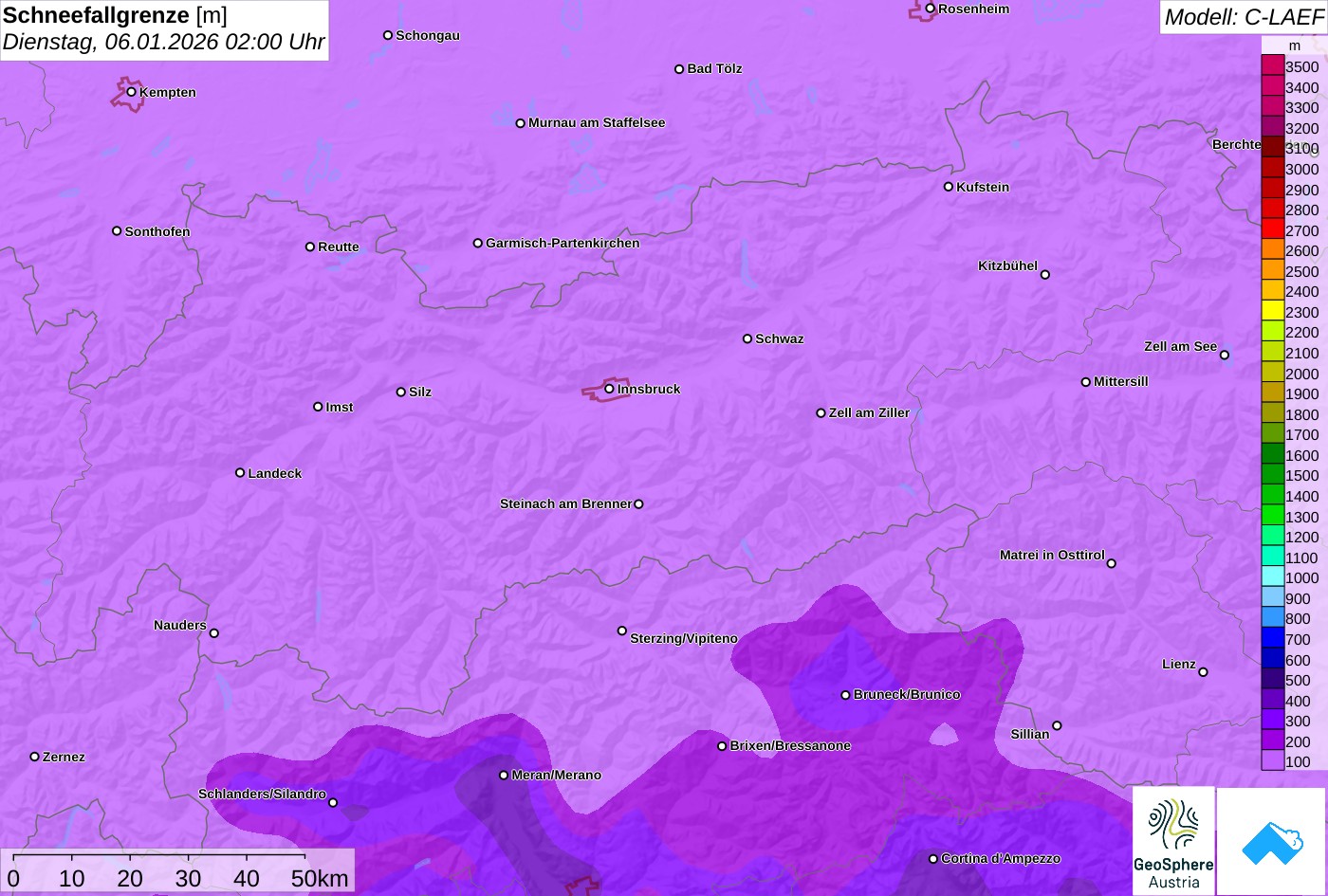Click the 'Innsbruck' city label
This screenshot has height=896, width=1328.
[x=649, y=389]
